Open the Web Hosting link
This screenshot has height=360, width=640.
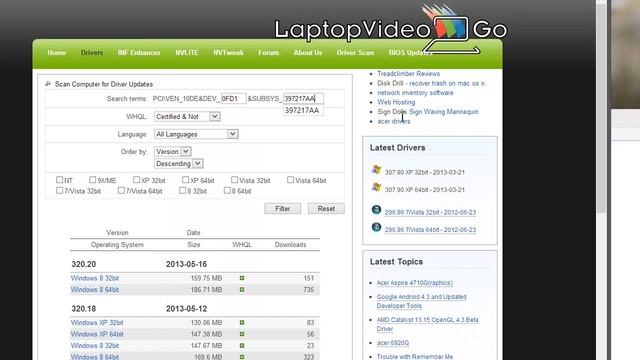396,102
